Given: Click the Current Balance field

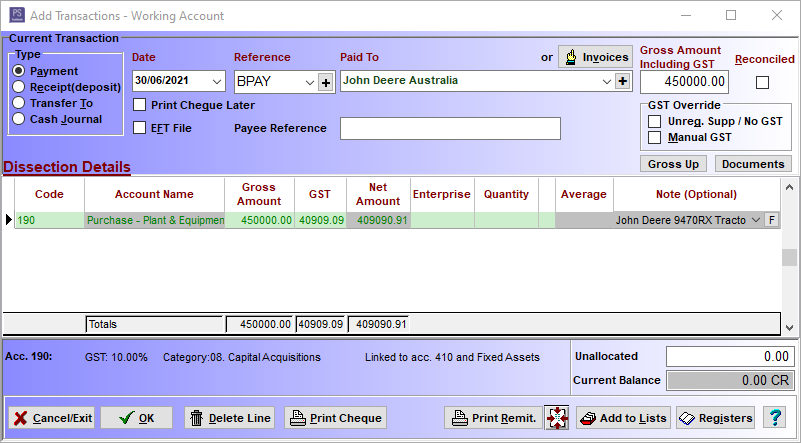Looking at the screenshot, I should 730,380.
